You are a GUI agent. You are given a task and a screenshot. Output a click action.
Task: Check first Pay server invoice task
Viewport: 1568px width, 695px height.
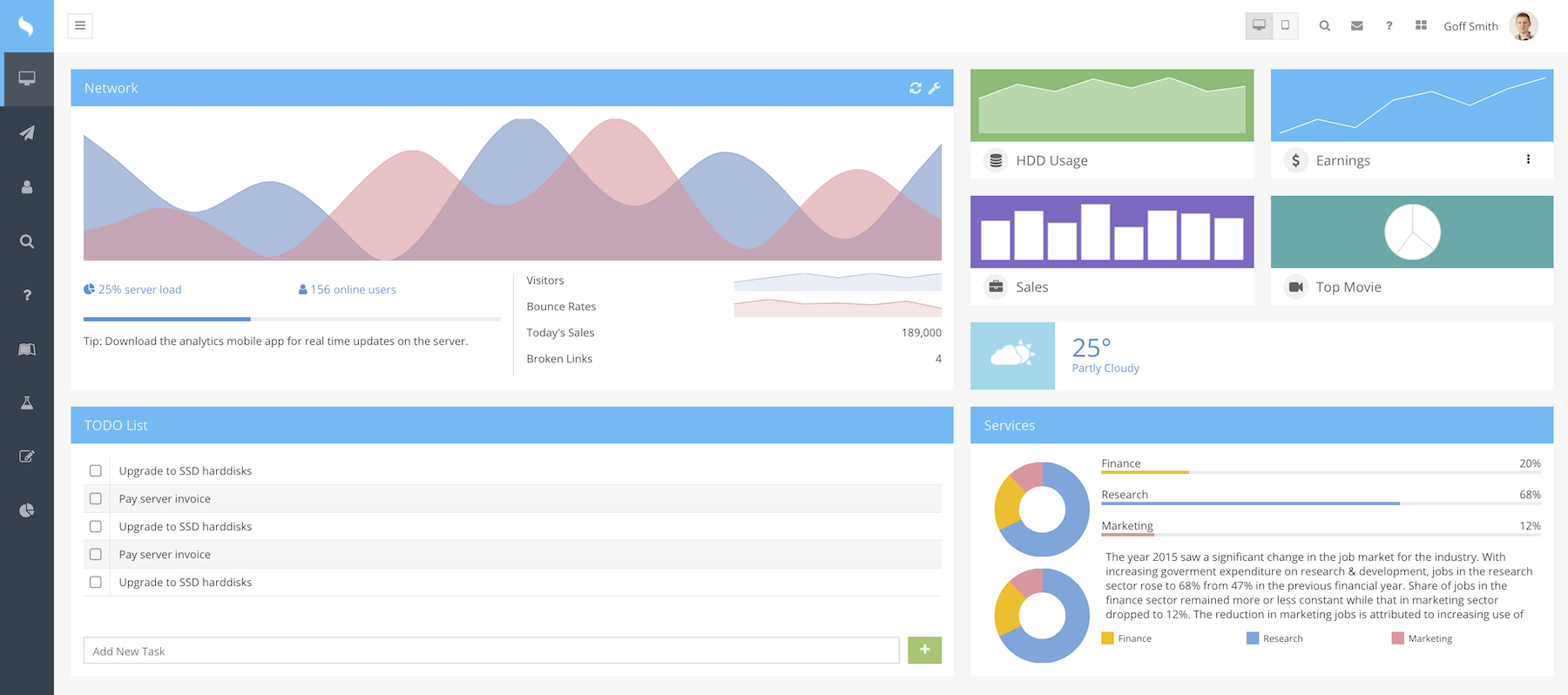pos(96,498)
